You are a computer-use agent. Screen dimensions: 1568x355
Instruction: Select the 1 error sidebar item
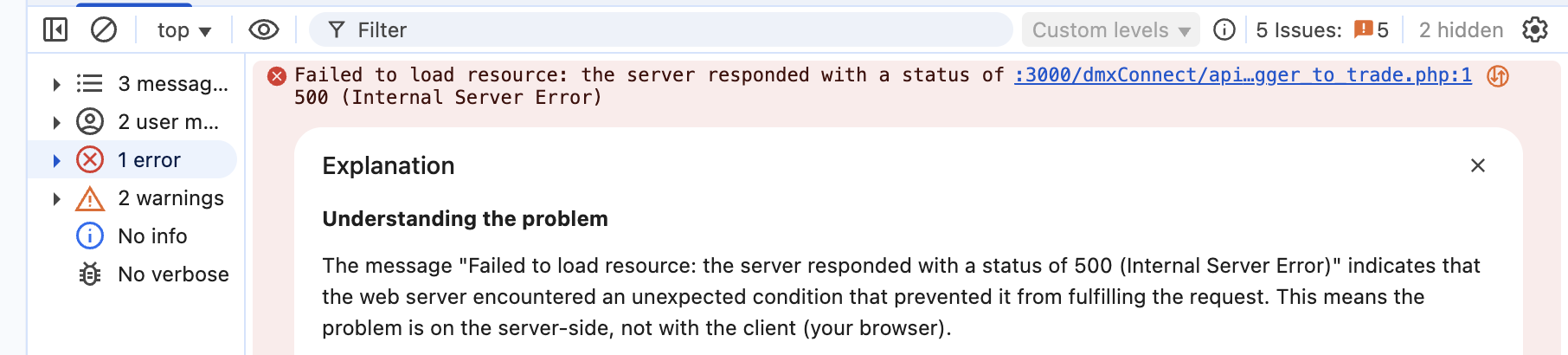click(149, 160)
